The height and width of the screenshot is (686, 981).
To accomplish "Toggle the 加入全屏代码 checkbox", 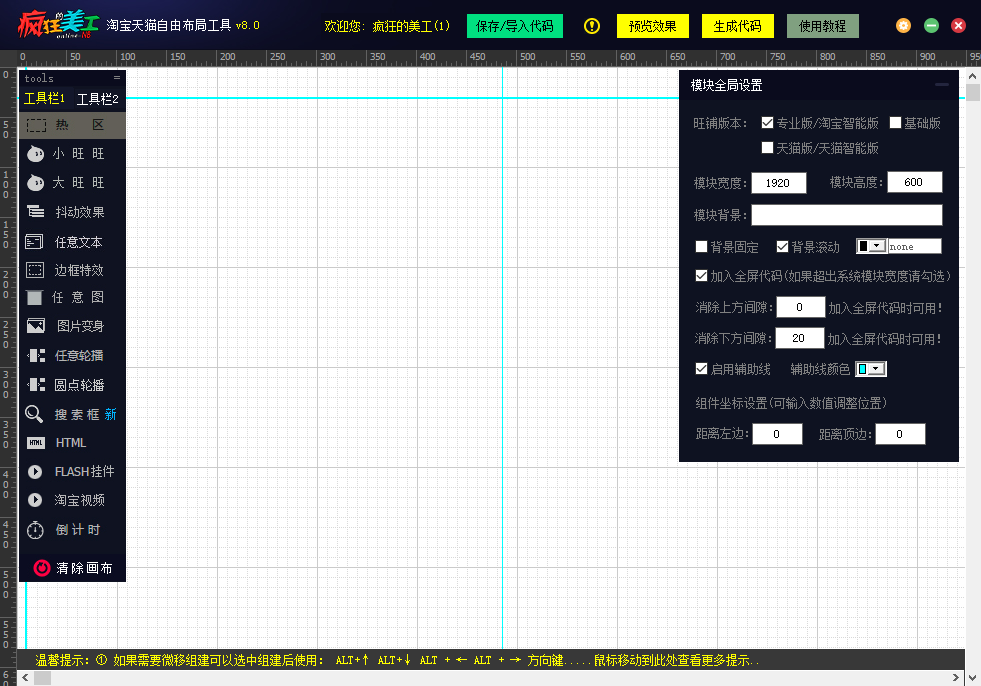I will (701, 275).
